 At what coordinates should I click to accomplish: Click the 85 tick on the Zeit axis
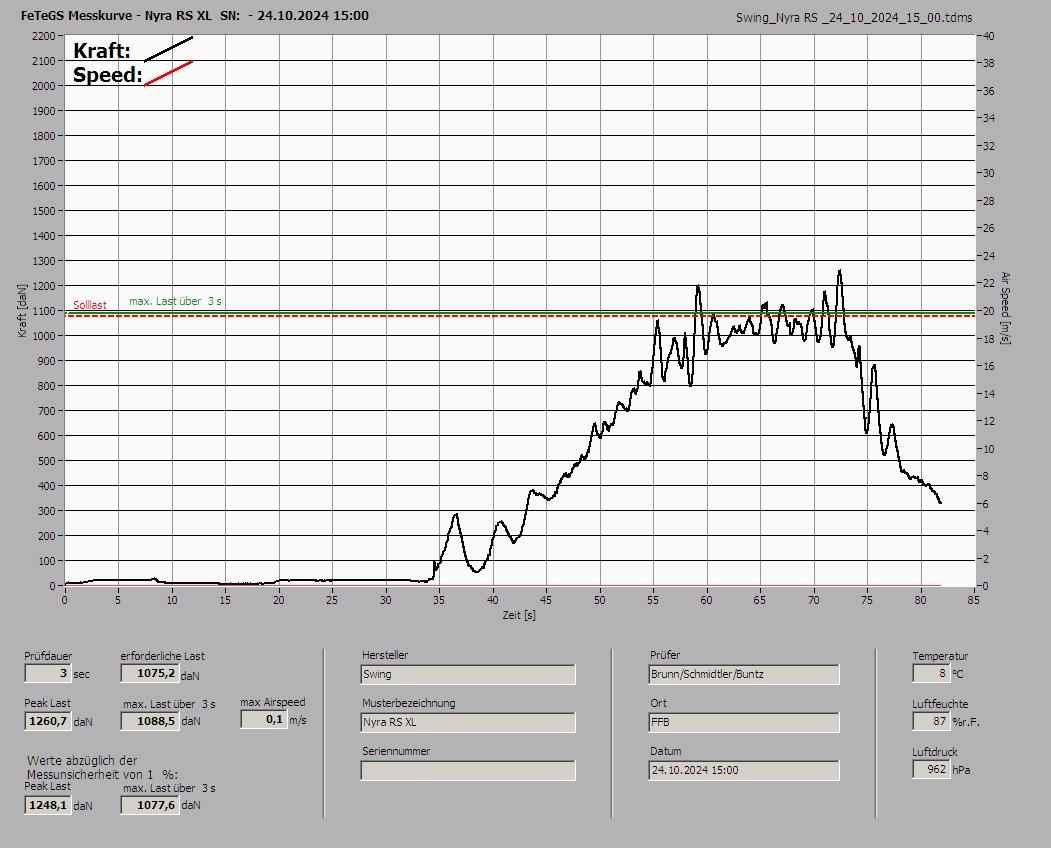click(973, 600)
